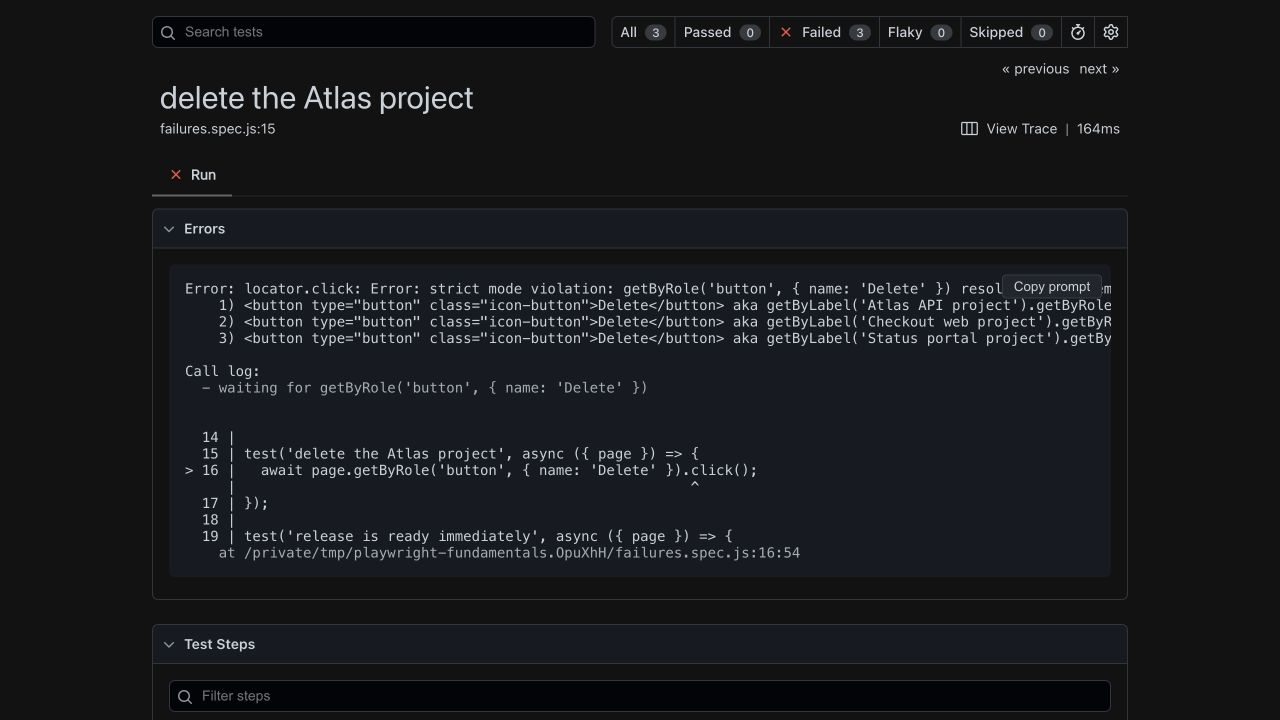Click the 'waiting for getByRole' log line
The width and height of the screenshot is (1280, 720).
(x=425, y=388)
